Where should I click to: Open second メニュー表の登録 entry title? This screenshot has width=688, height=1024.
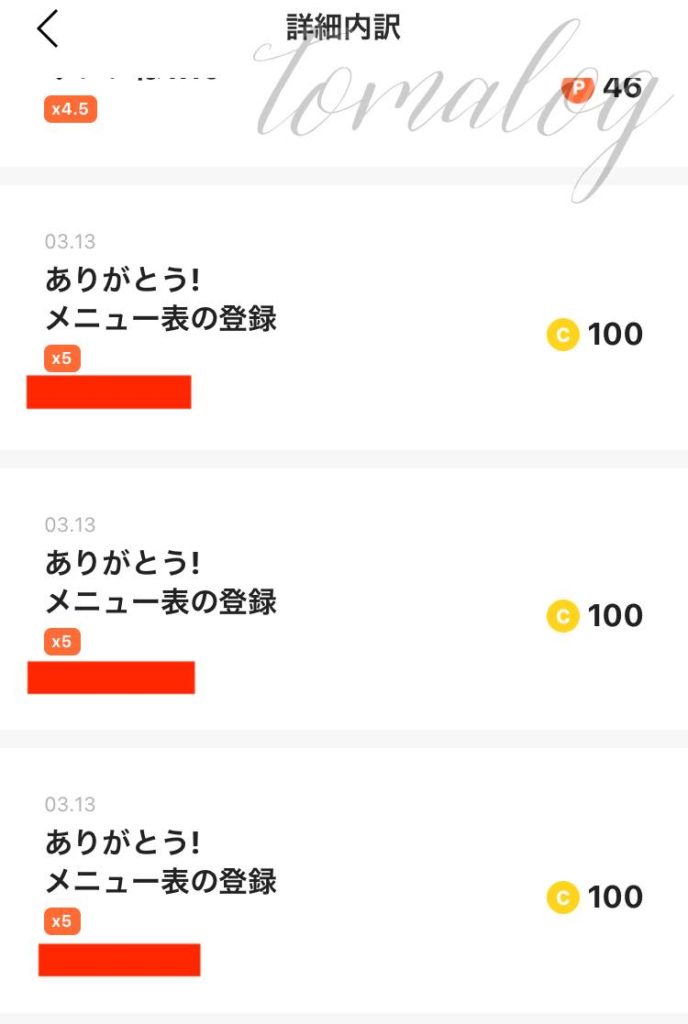click(x=161, y=601)
